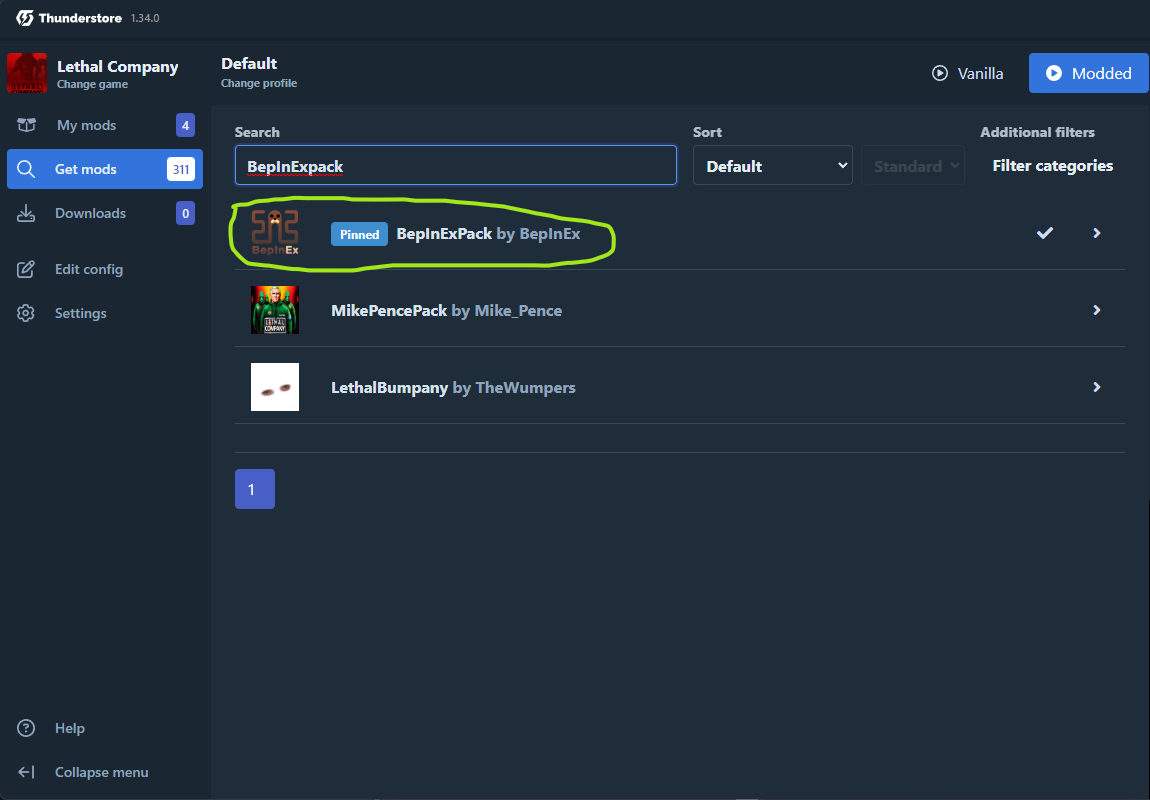Open the My mods section

coord(105,125)
